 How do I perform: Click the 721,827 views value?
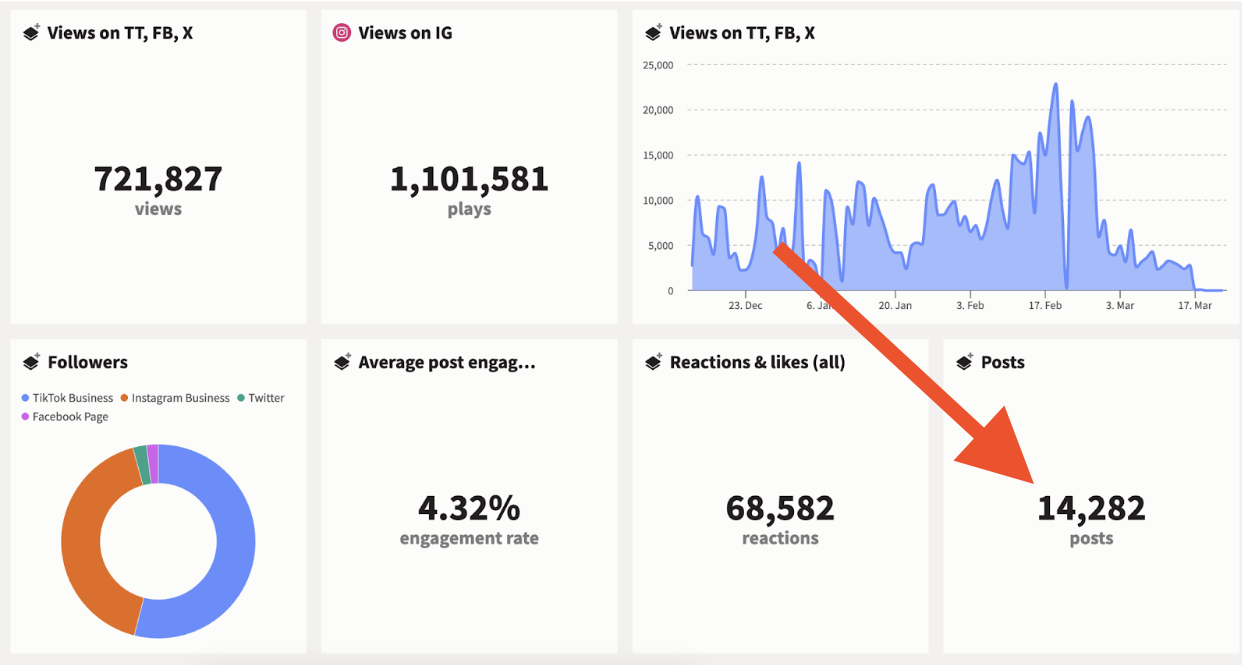(x=158, y=179)
